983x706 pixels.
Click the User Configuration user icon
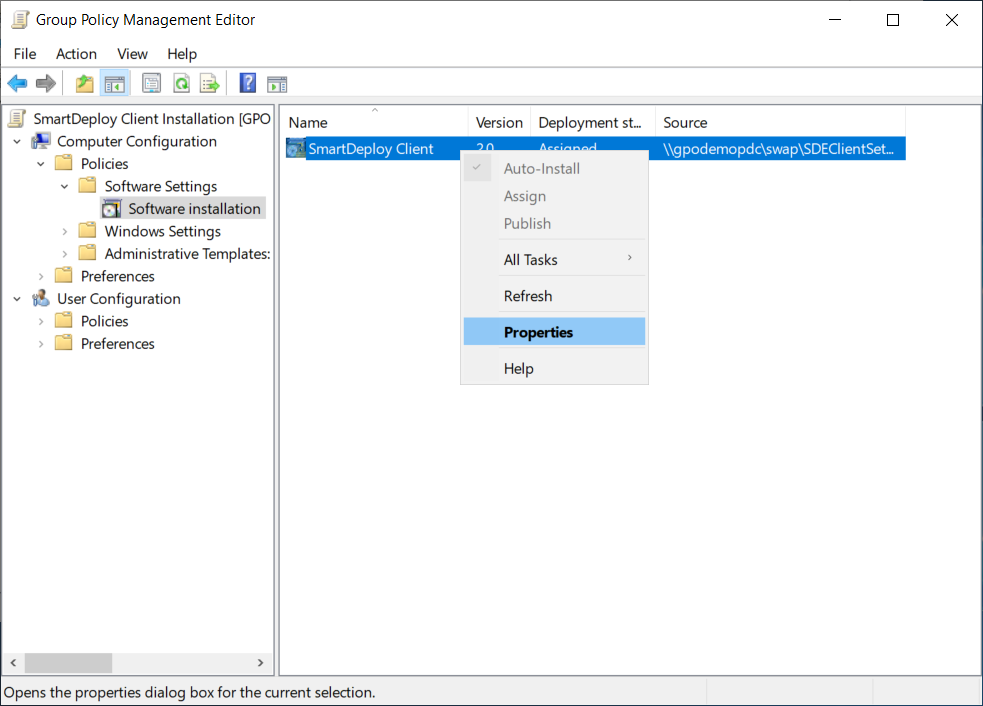[x=41, y=298]
